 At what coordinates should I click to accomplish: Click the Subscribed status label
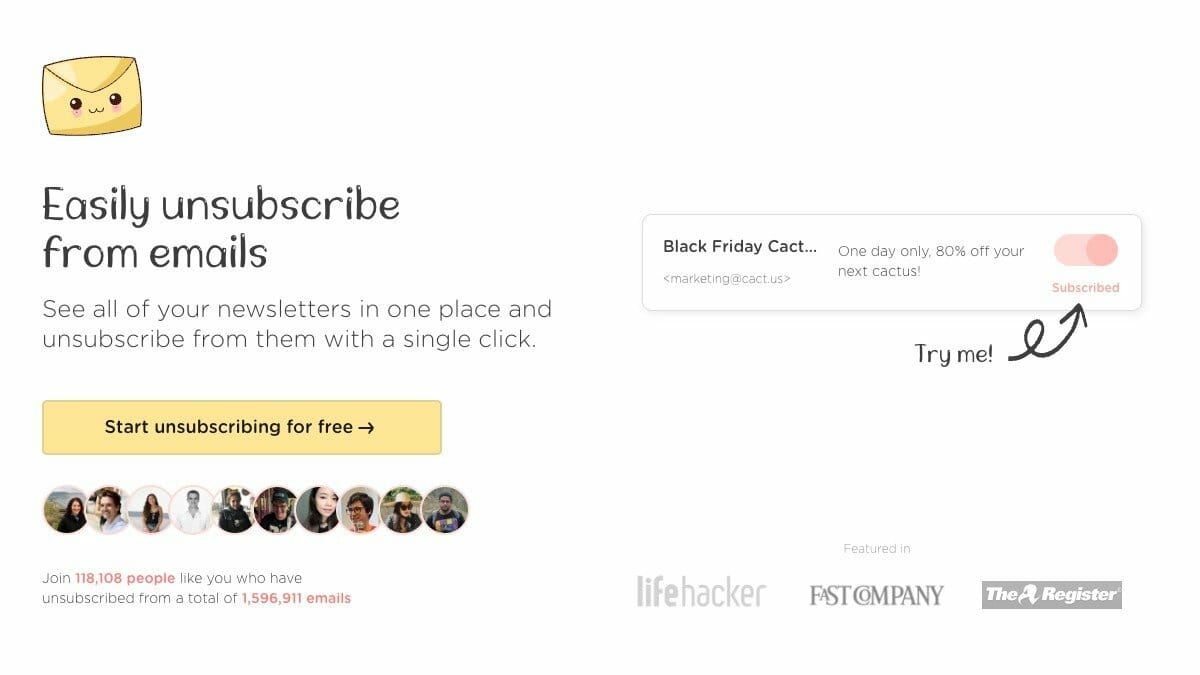1085,287
